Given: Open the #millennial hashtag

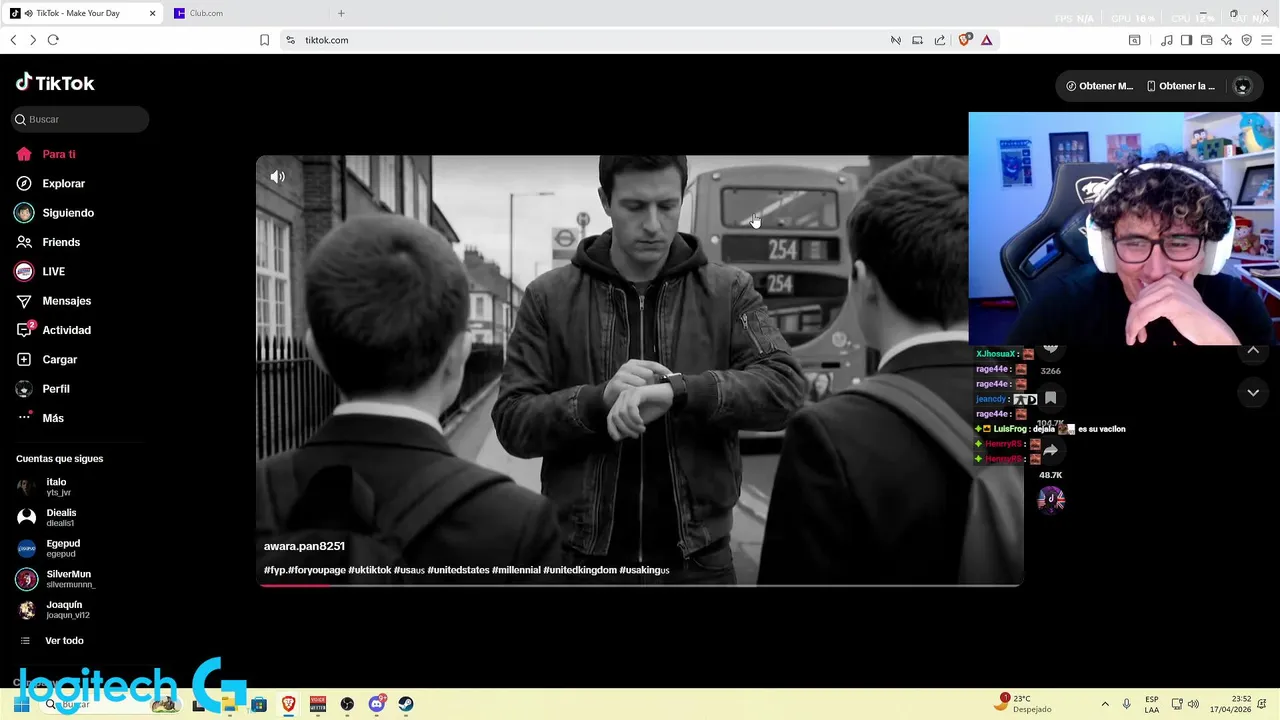Looking at the screenshot, I should 516,570.
